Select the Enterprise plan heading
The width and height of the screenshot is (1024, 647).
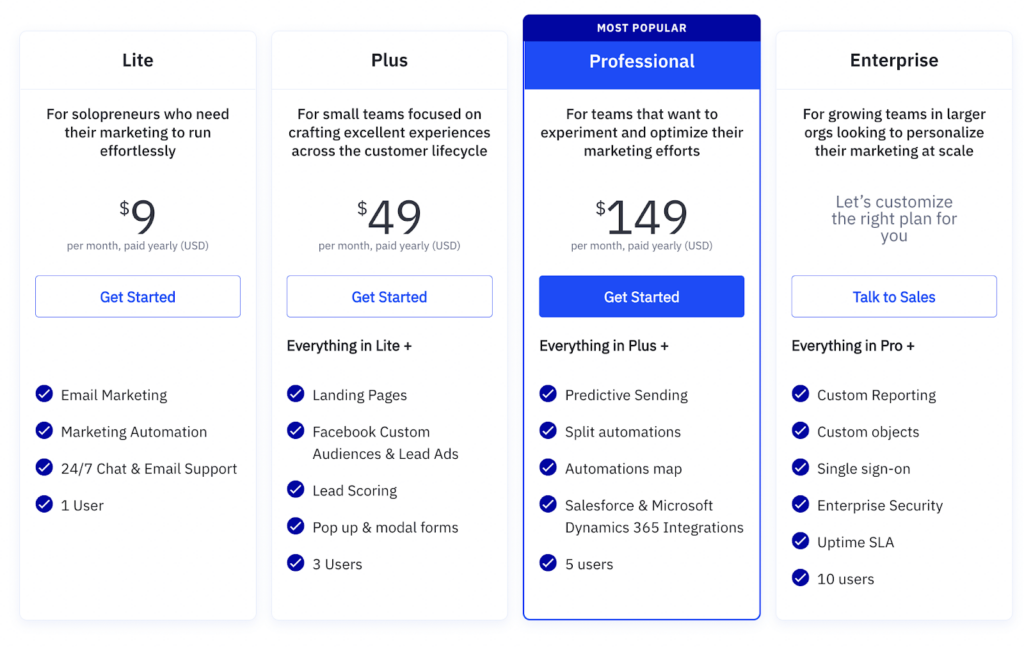tap(894, 60)
